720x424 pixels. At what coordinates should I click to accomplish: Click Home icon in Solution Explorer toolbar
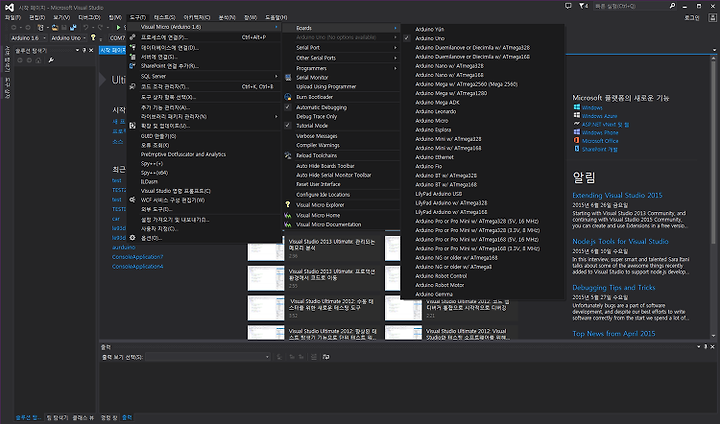click(39, 60)
